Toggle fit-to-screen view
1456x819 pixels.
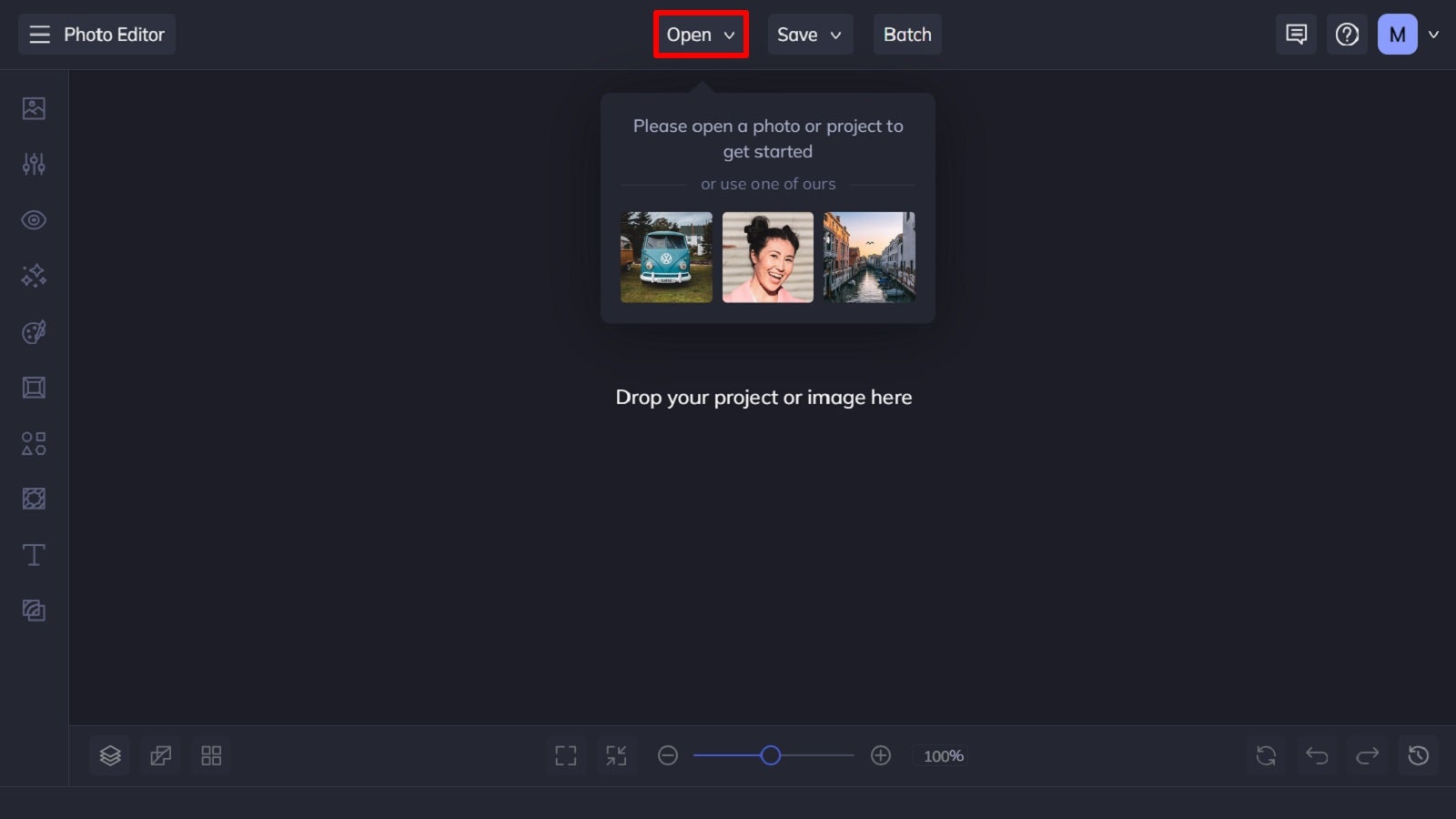click(617, 755)
